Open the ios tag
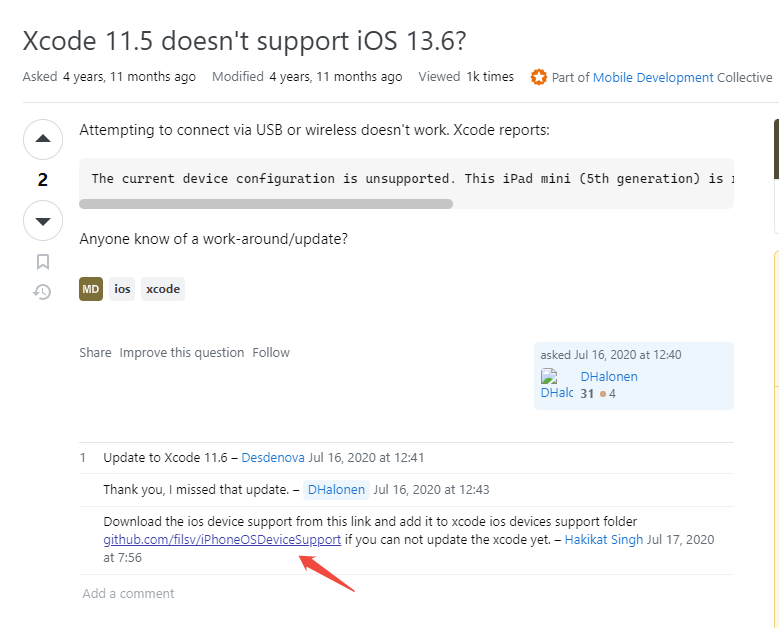 122,289
